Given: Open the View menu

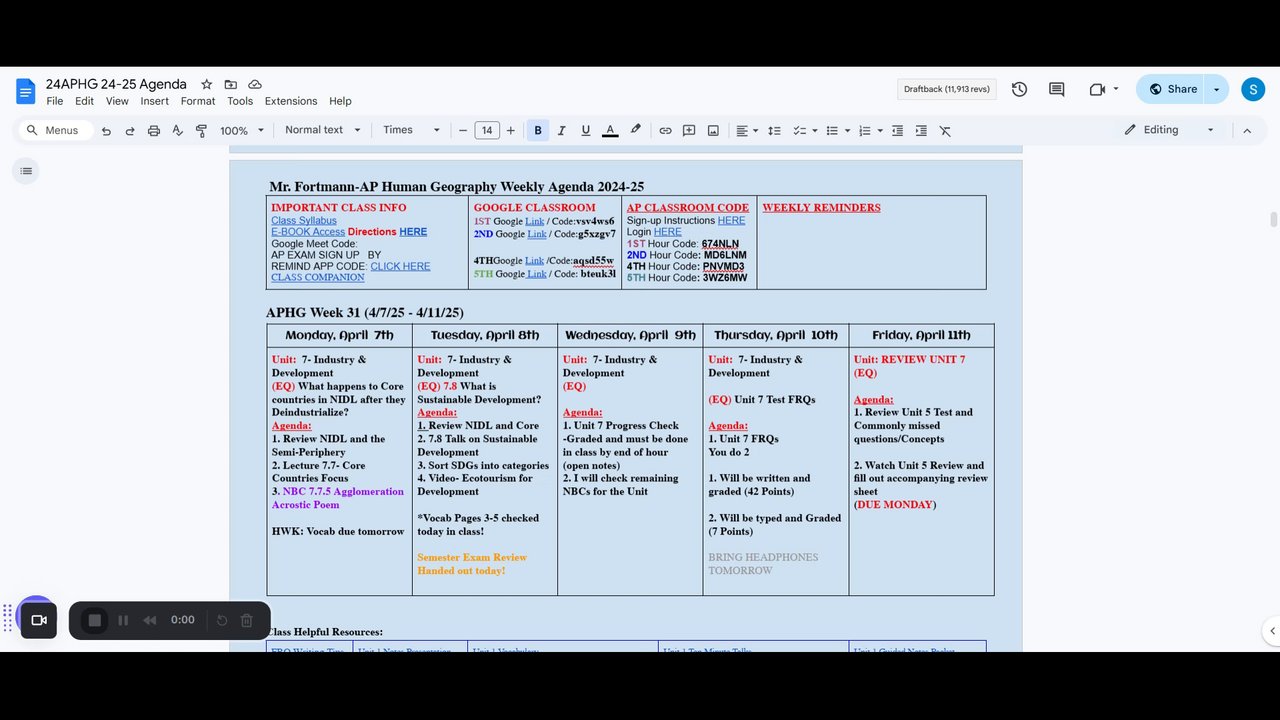Looking at the screenshot, I should [117, 101].
